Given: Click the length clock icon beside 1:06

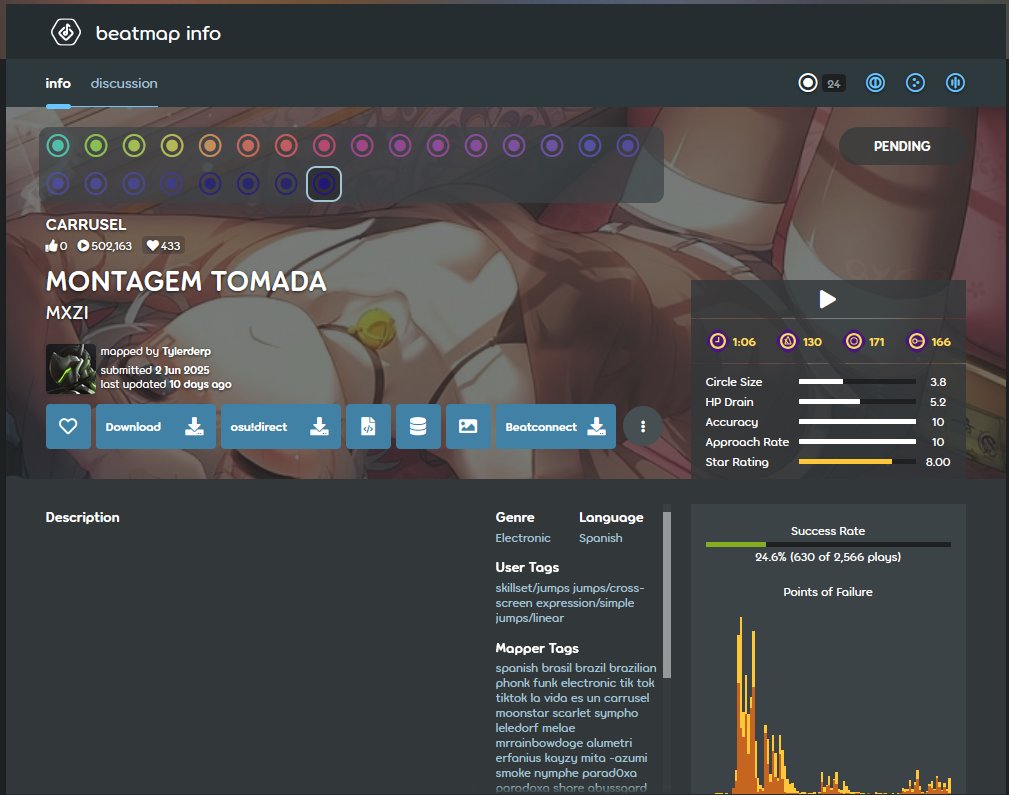Looking at the screenshot, I should coord(717,341).
